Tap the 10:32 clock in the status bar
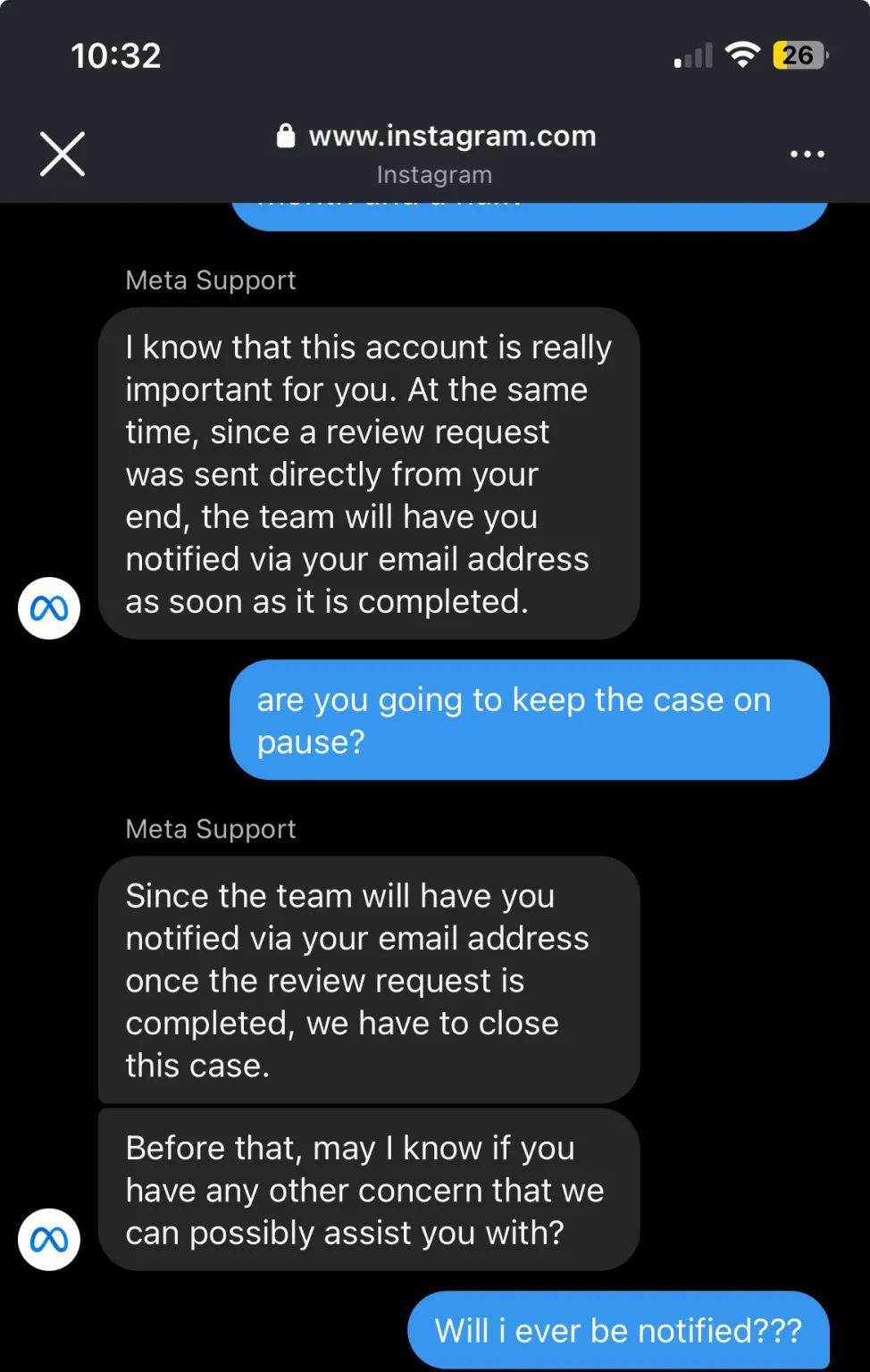Viewport: 870px width, 1372px height. [x=116, y=55]
